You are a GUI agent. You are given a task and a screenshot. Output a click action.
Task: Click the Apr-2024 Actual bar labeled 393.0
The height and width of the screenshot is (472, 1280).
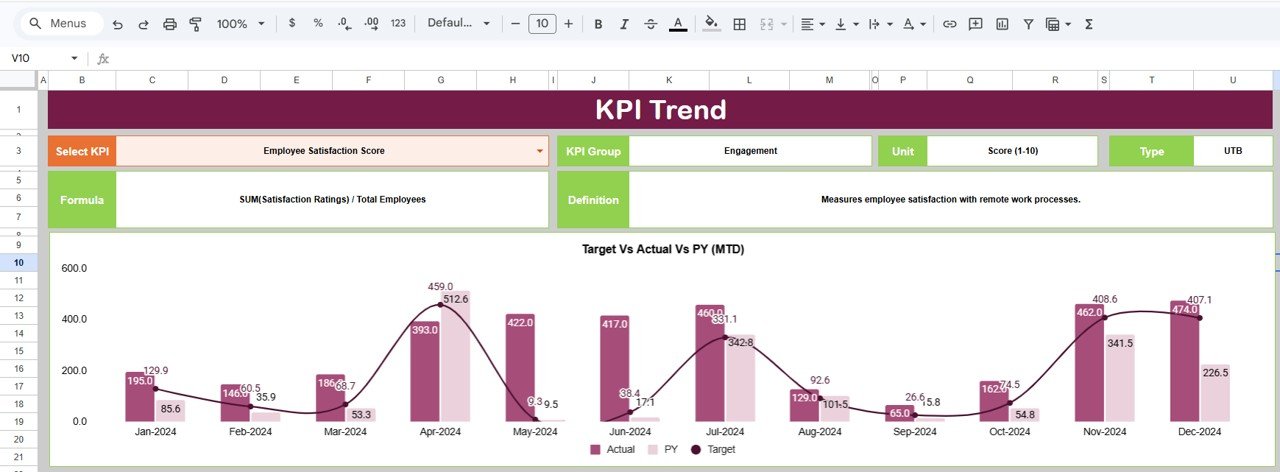pos(425,371)
